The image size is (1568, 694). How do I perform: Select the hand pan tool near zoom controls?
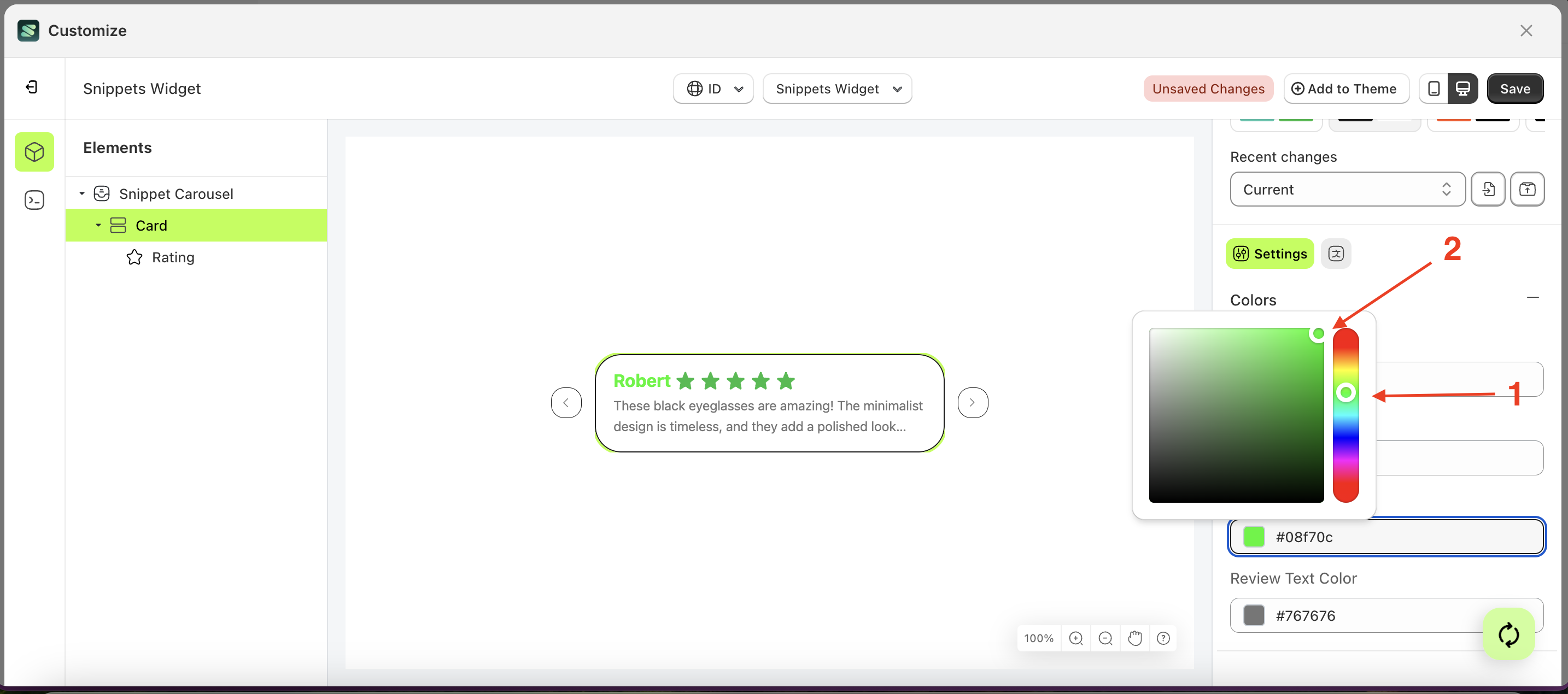[1134, 638]
